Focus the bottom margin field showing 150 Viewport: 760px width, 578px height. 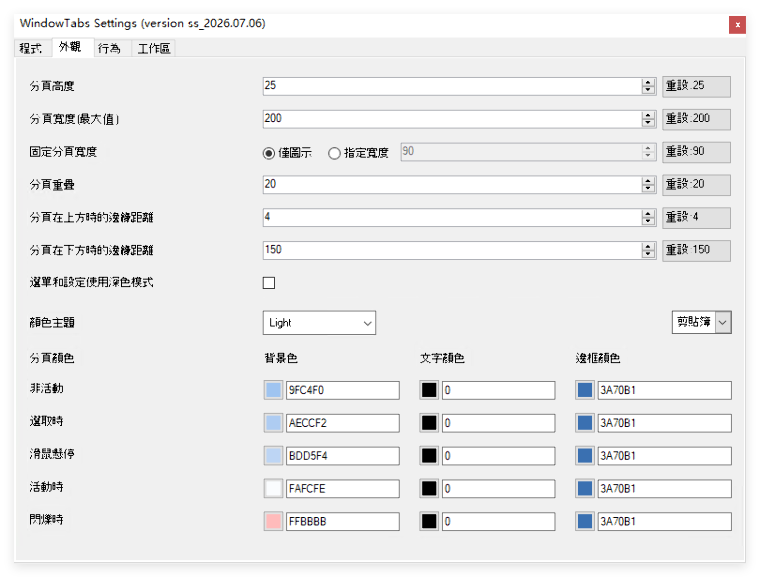point(452,250)
